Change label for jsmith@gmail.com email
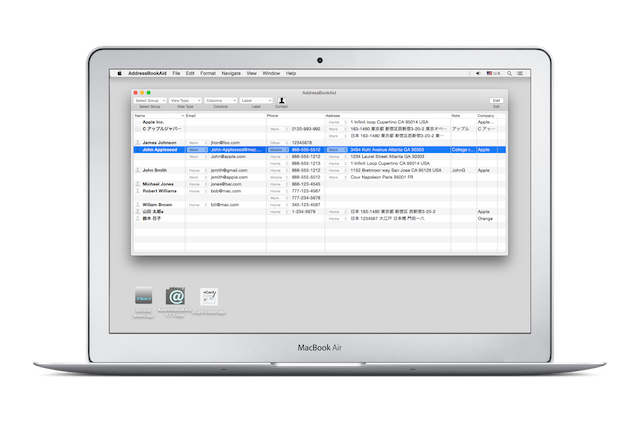The width and height of the screenshot is (640, 421). click(x=197, y=170)
